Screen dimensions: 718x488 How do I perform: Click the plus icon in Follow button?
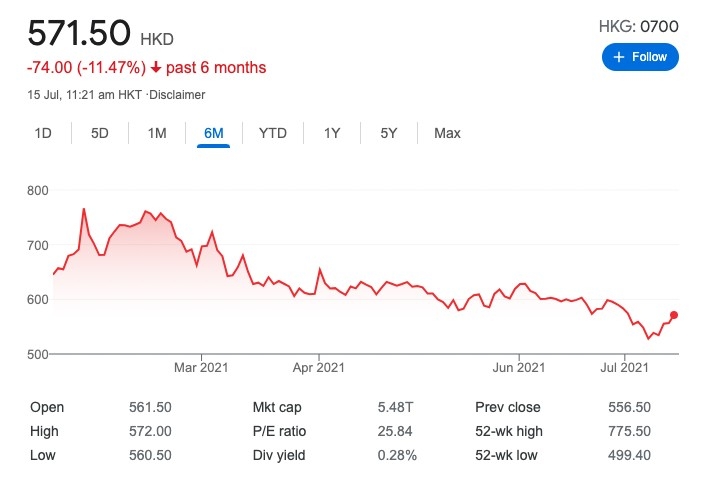click(x=620, y=57)
